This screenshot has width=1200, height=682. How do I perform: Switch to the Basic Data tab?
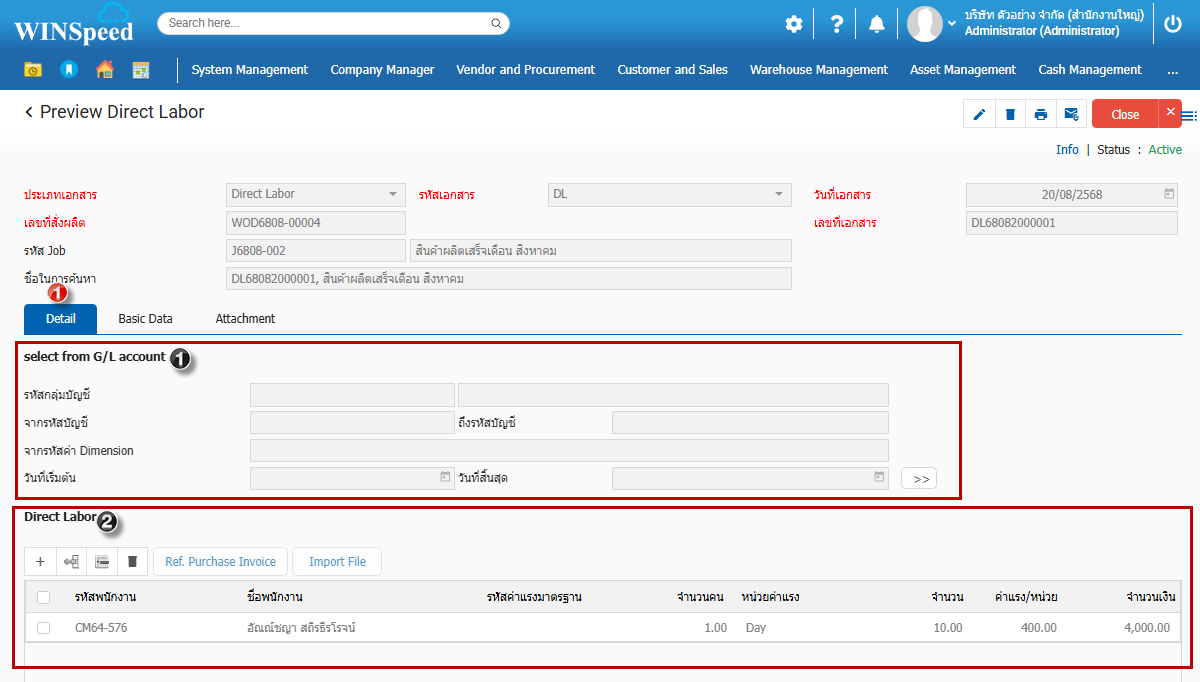145,319
